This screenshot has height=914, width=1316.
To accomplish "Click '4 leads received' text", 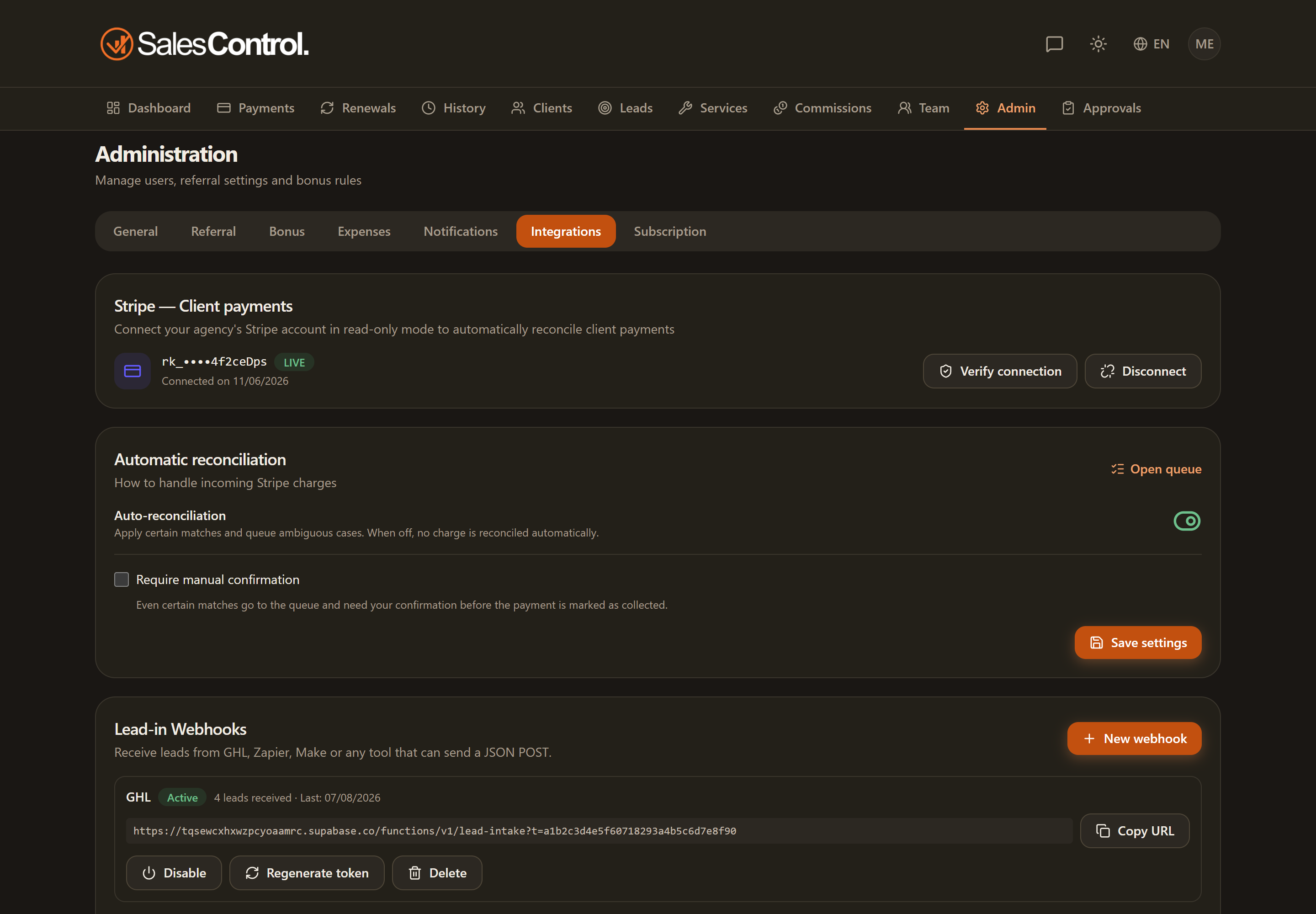I will pos(253,798).
